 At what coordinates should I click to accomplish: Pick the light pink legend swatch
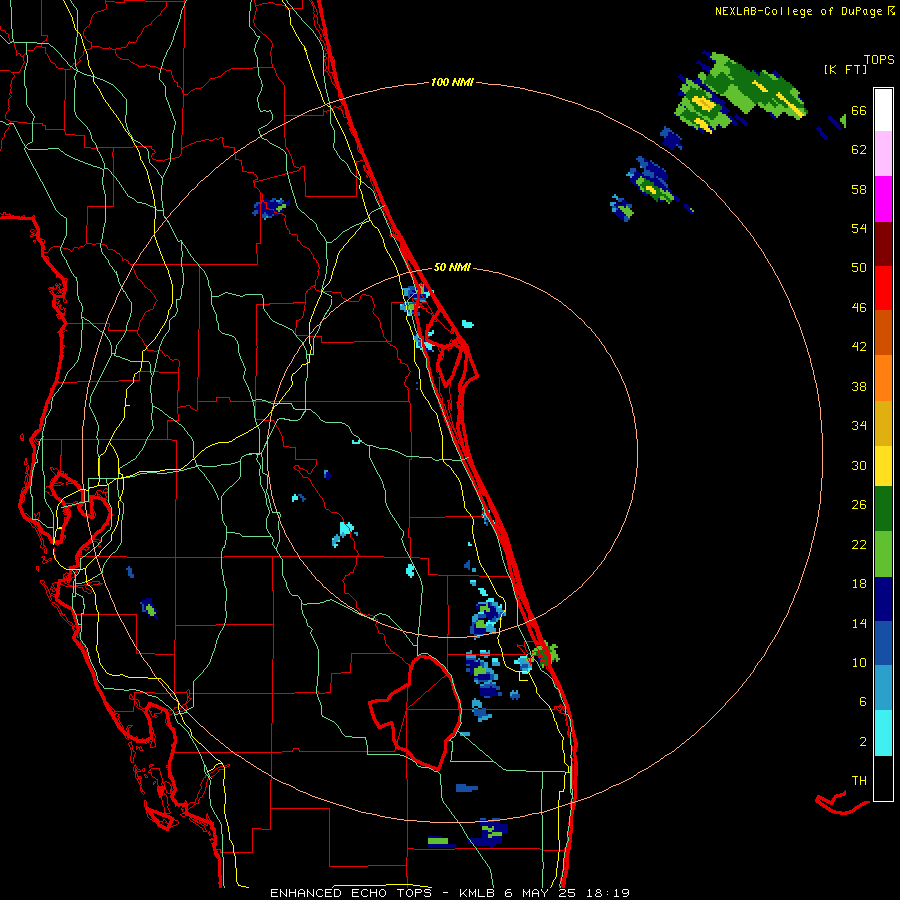click(883, 154)
